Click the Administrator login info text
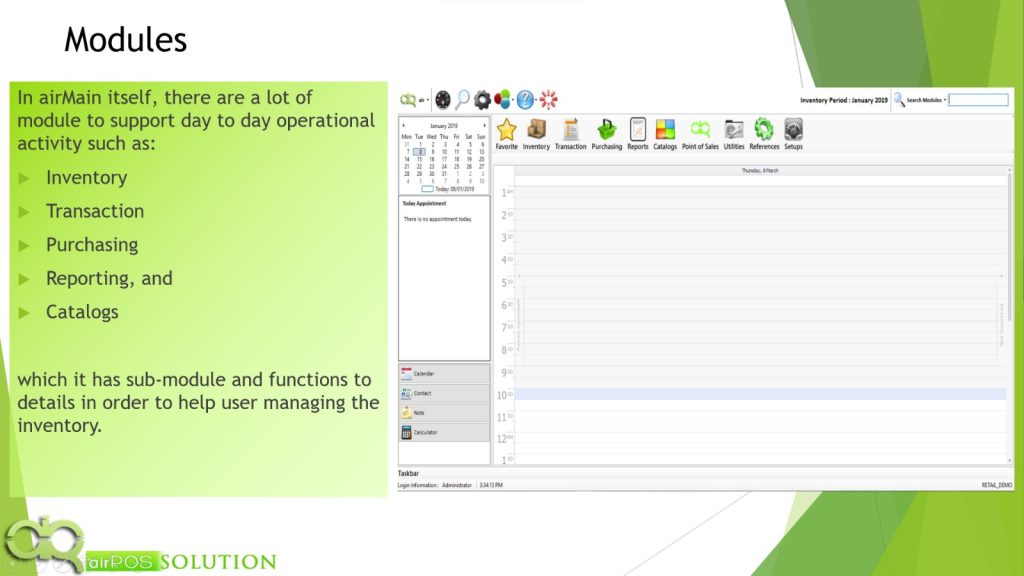1024x576 pixels. pos(456,485)
